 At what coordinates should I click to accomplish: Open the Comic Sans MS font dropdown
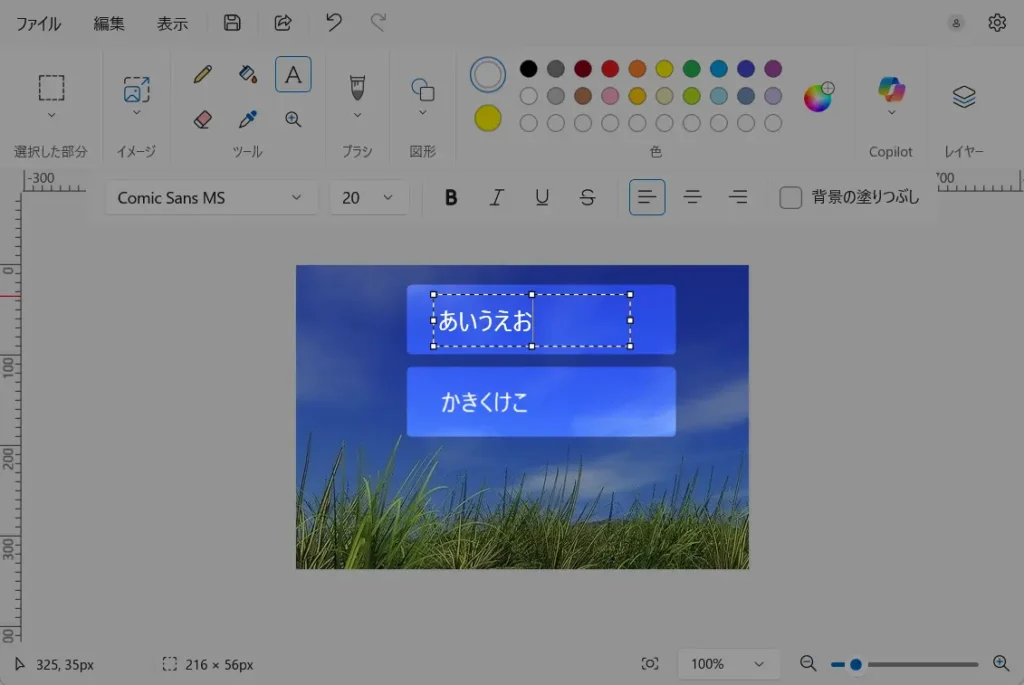click(x=210, y=197)
